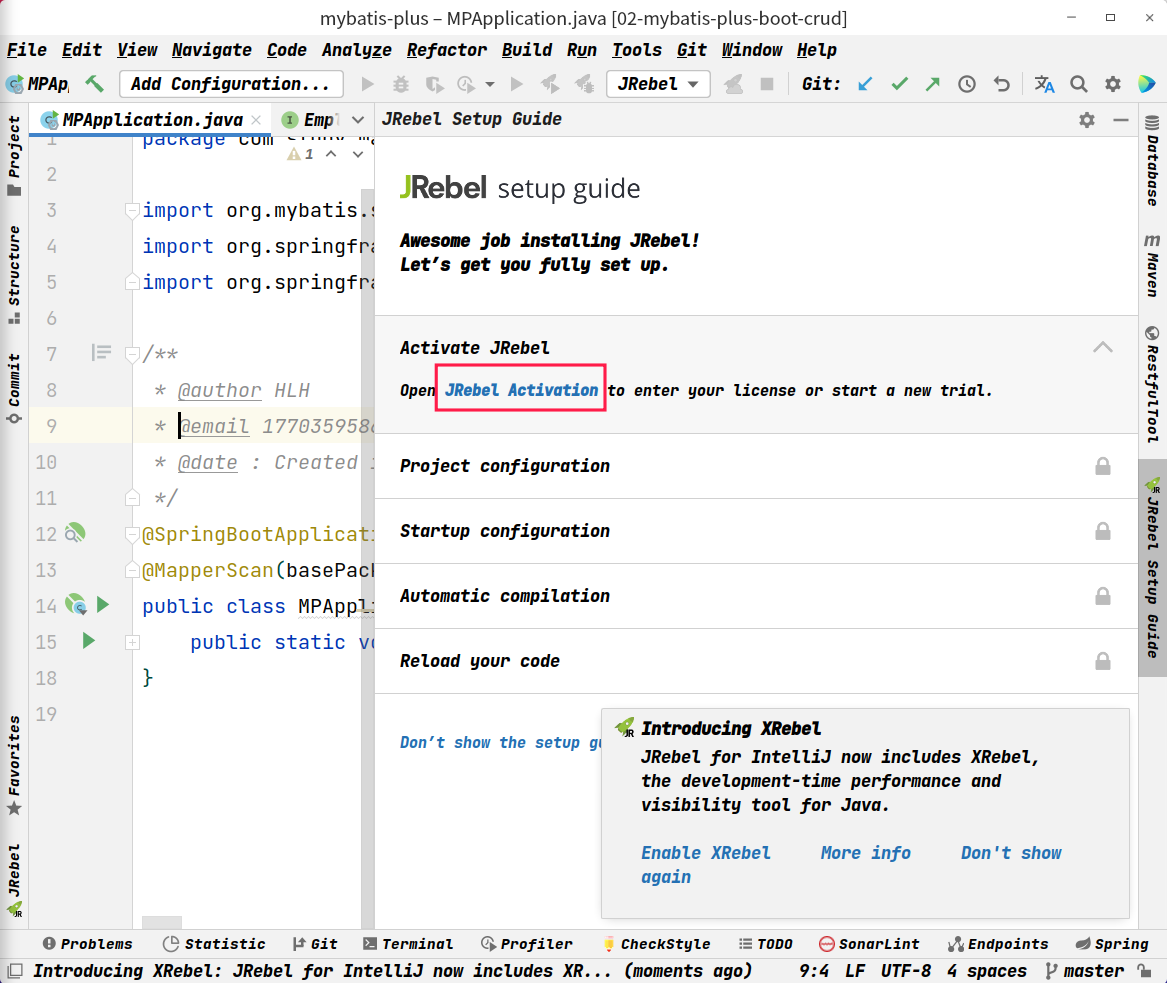Open the Profiler tool window

(x=527, y=944)
